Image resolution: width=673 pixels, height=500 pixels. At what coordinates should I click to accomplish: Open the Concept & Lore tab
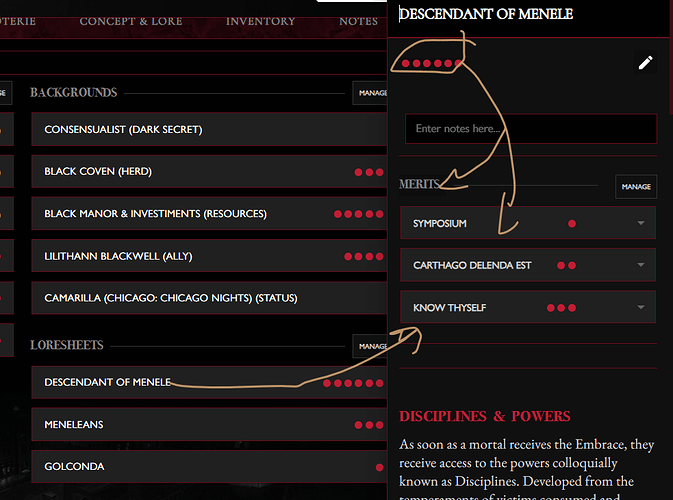click(x=131, y=21)
